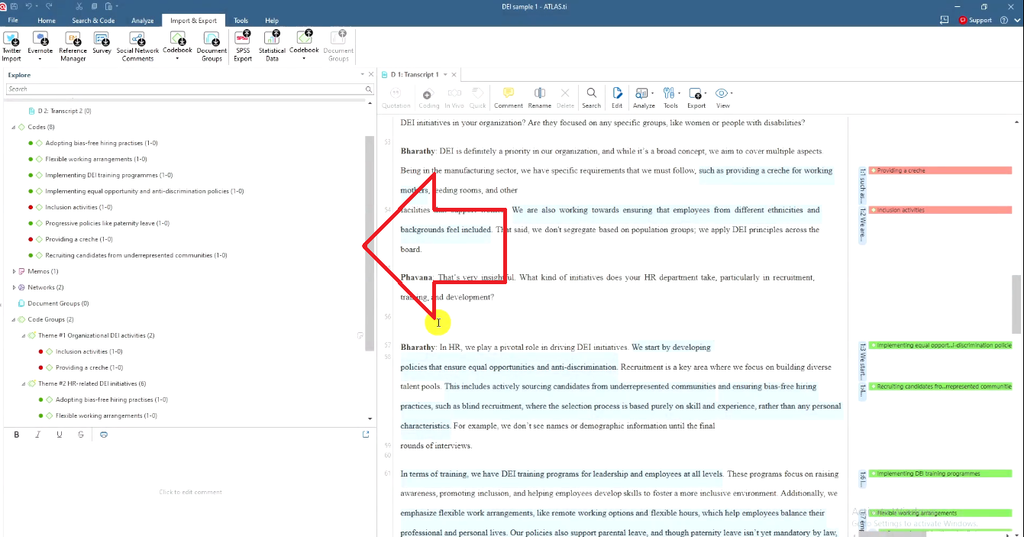
Task: Switch to the Analyze ribbon tab
Action: (142, 20)
